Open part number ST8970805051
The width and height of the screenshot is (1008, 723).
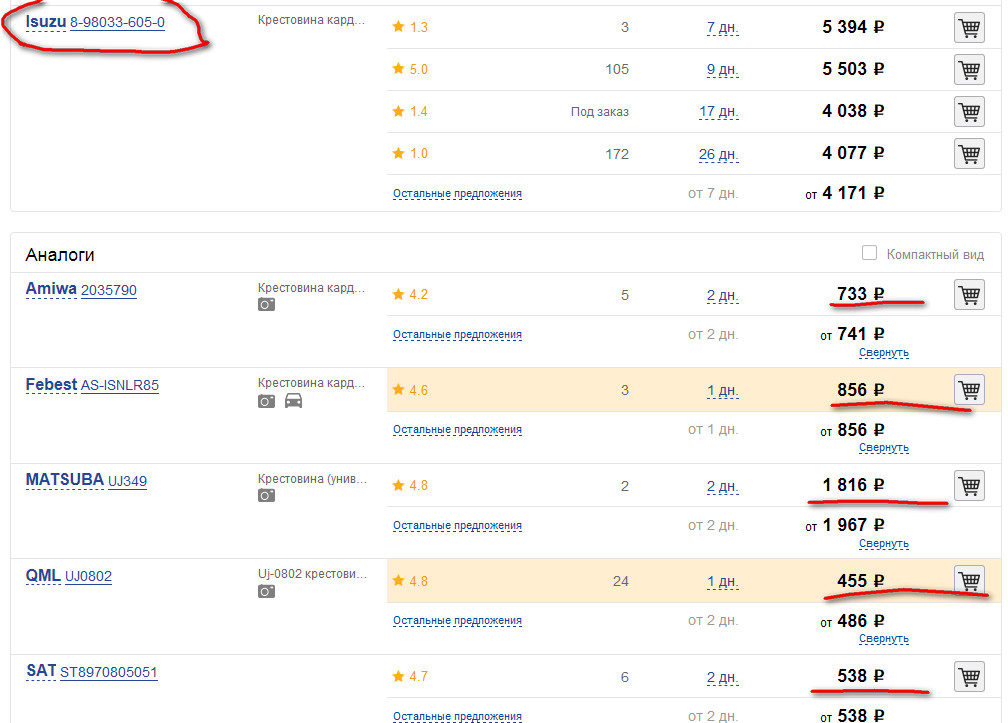click(x=109, y=672)
